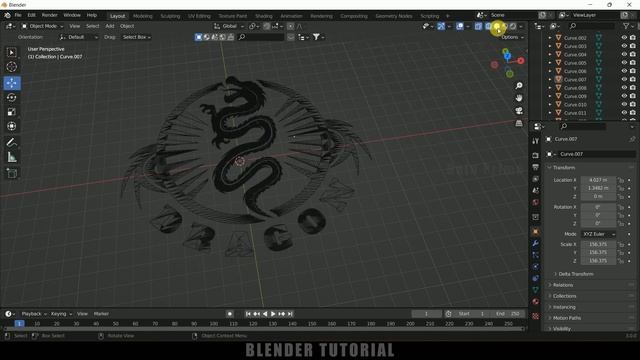Open the timeline Keying popover
This screenshot has width=640, height=360.
[61, 314]
